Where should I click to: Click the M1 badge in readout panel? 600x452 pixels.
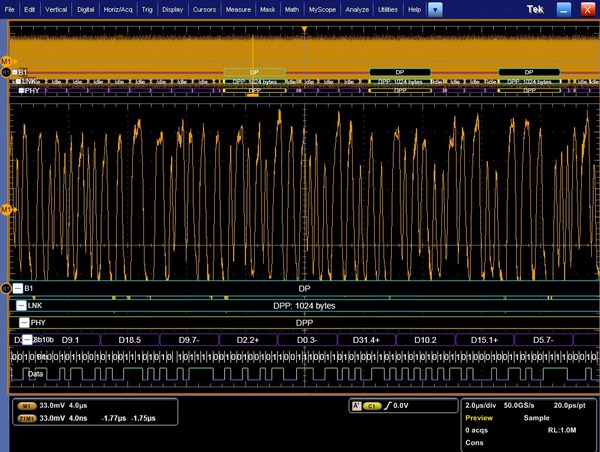(26, 406)
